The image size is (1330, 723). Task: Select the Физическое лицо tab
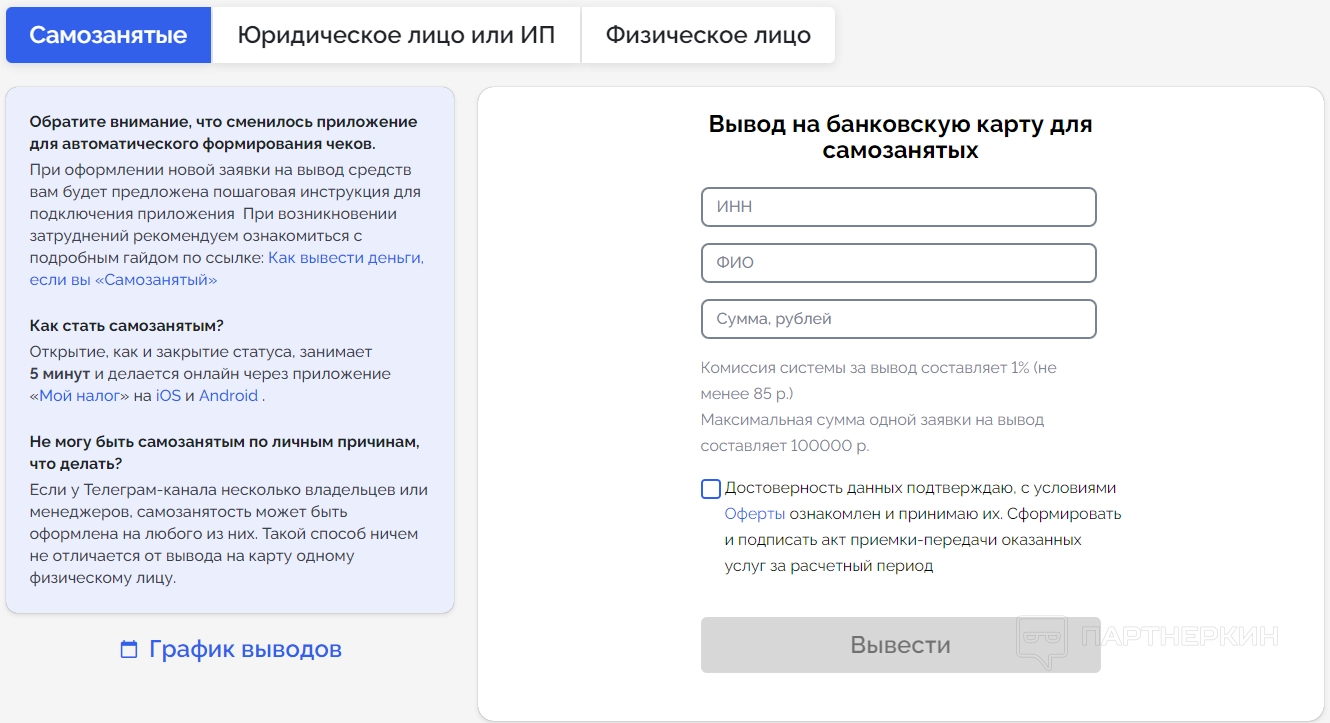(708, 35)
